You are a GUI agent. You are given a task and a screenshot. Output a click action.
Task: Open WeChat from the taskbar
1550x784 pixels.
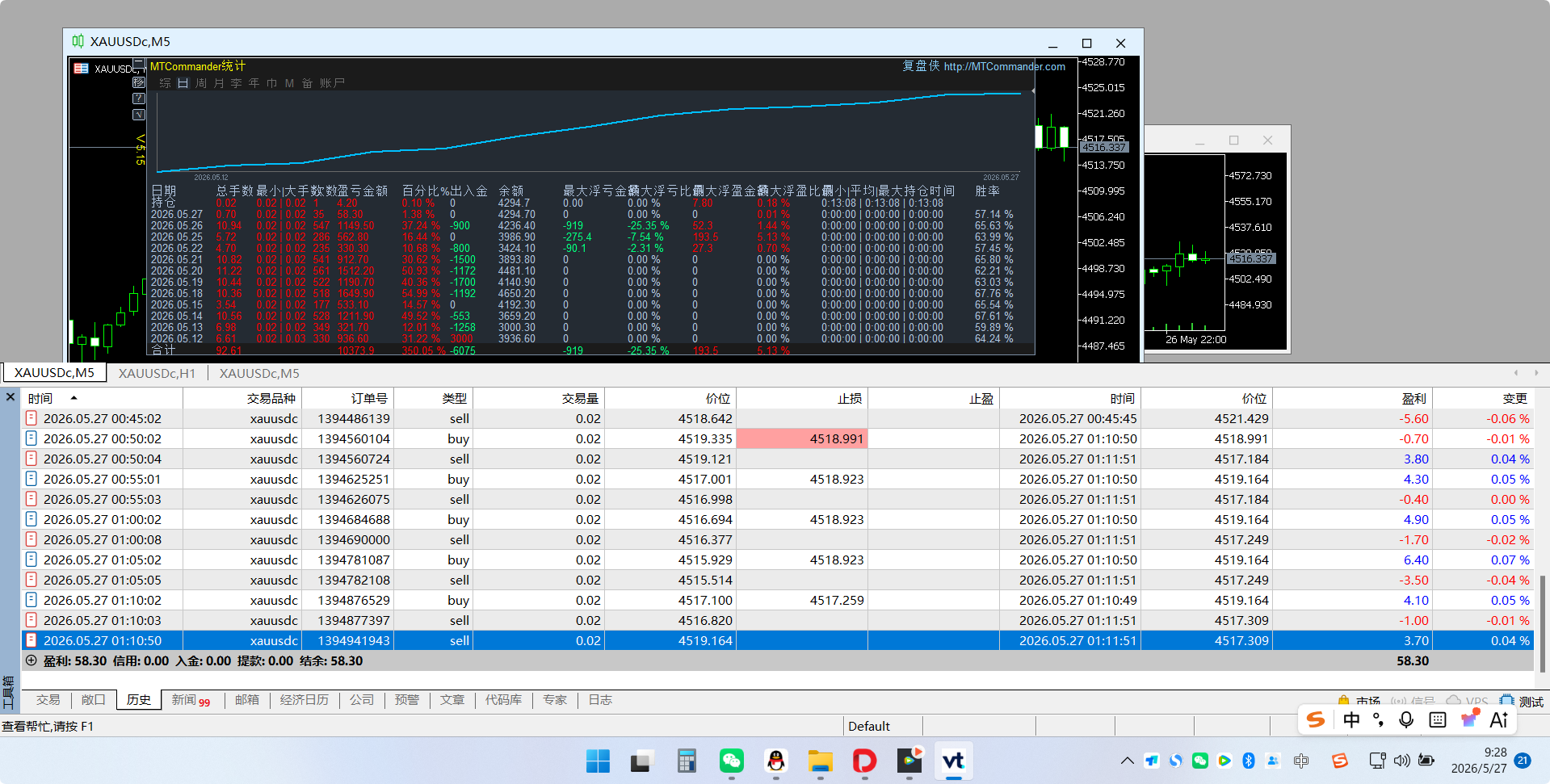(732, 761)
